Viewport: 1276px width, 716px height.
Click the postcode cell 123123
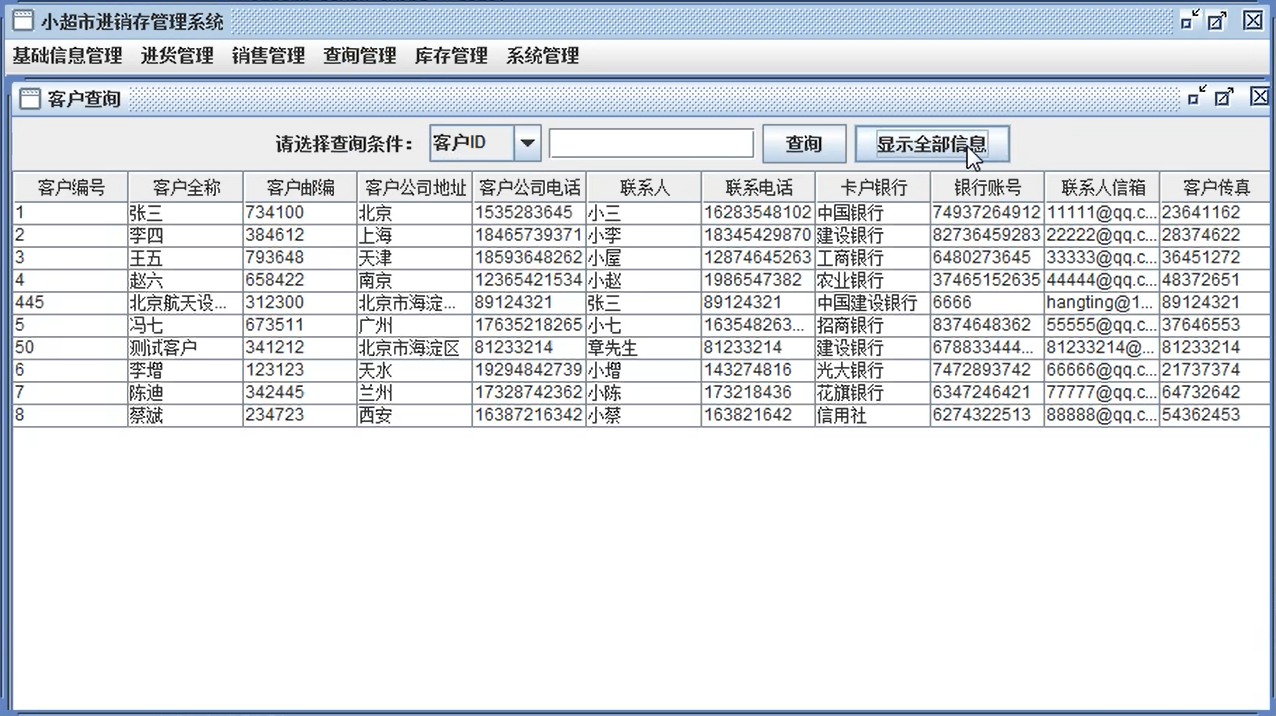pos(300,370)
